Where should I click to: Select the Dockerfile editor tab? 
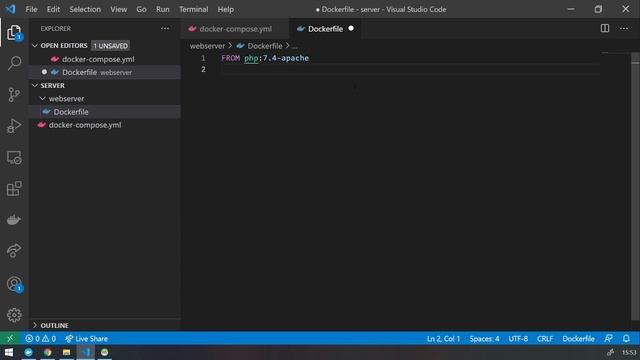point(325,29)
